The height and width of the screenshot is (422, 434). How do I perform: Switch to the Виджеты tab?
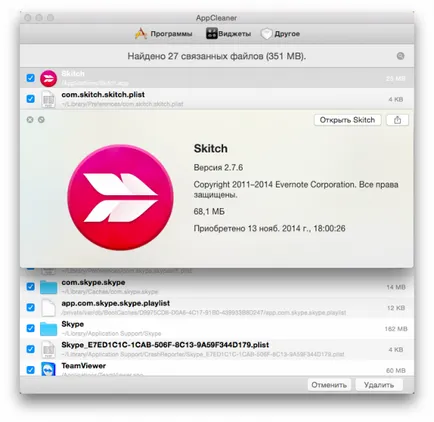[x=228, y=34]
